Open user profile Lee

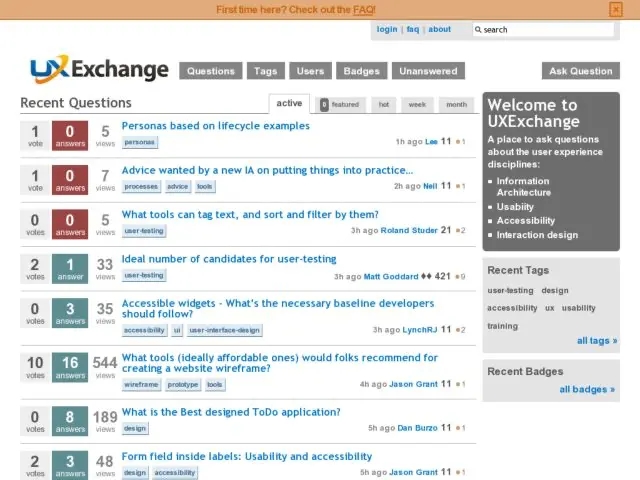[x=431, y=142]
